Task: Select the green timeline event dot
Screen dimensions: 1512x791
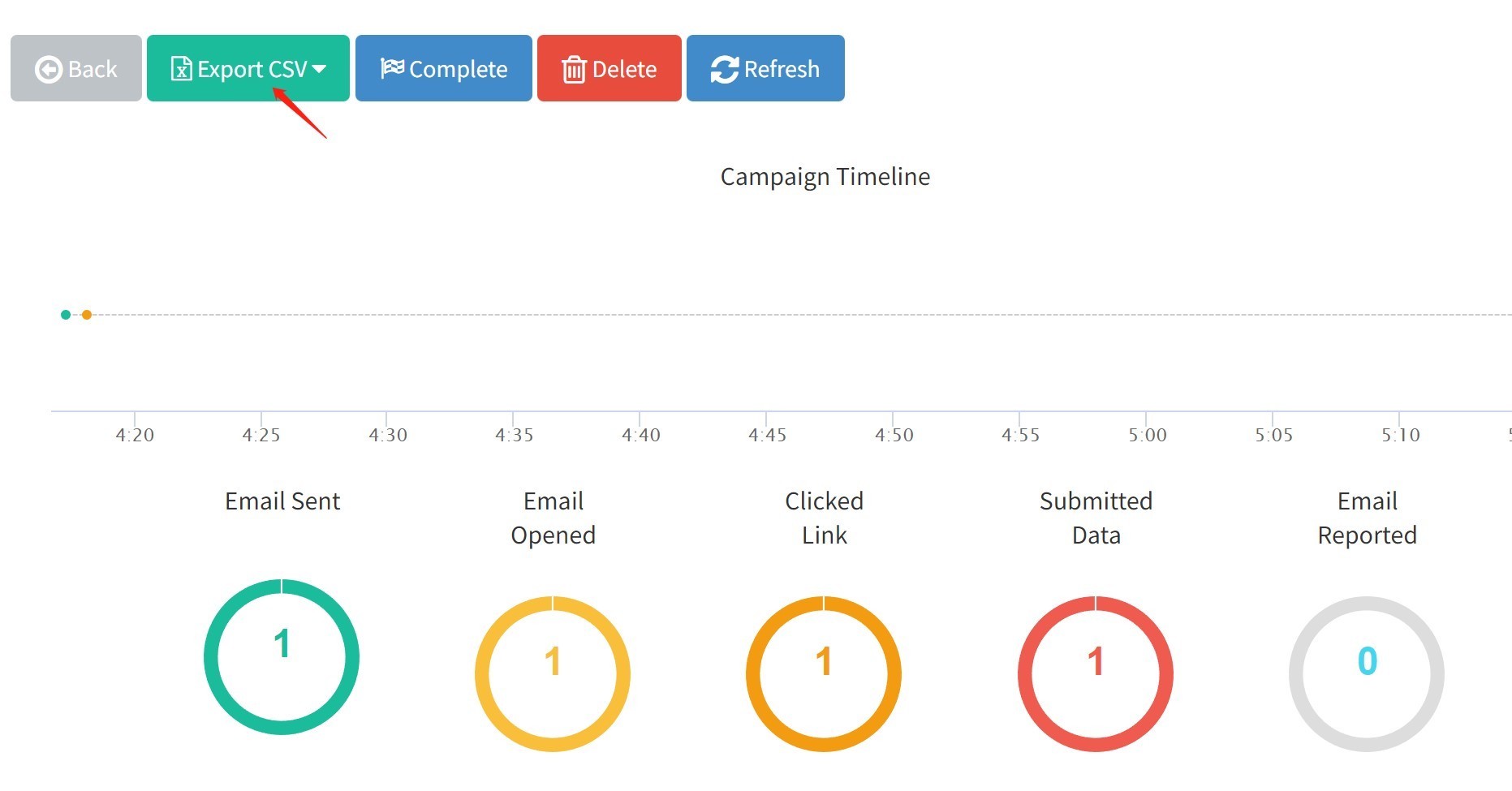Action: (66, 315)
